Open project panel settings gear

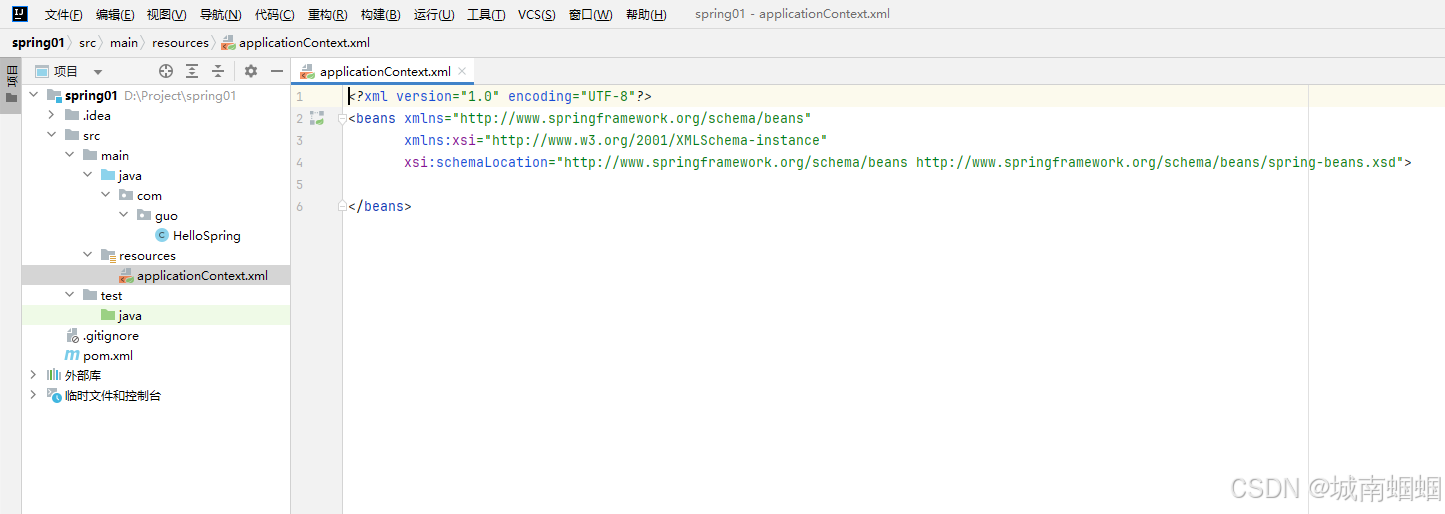[x=251, y=71]
